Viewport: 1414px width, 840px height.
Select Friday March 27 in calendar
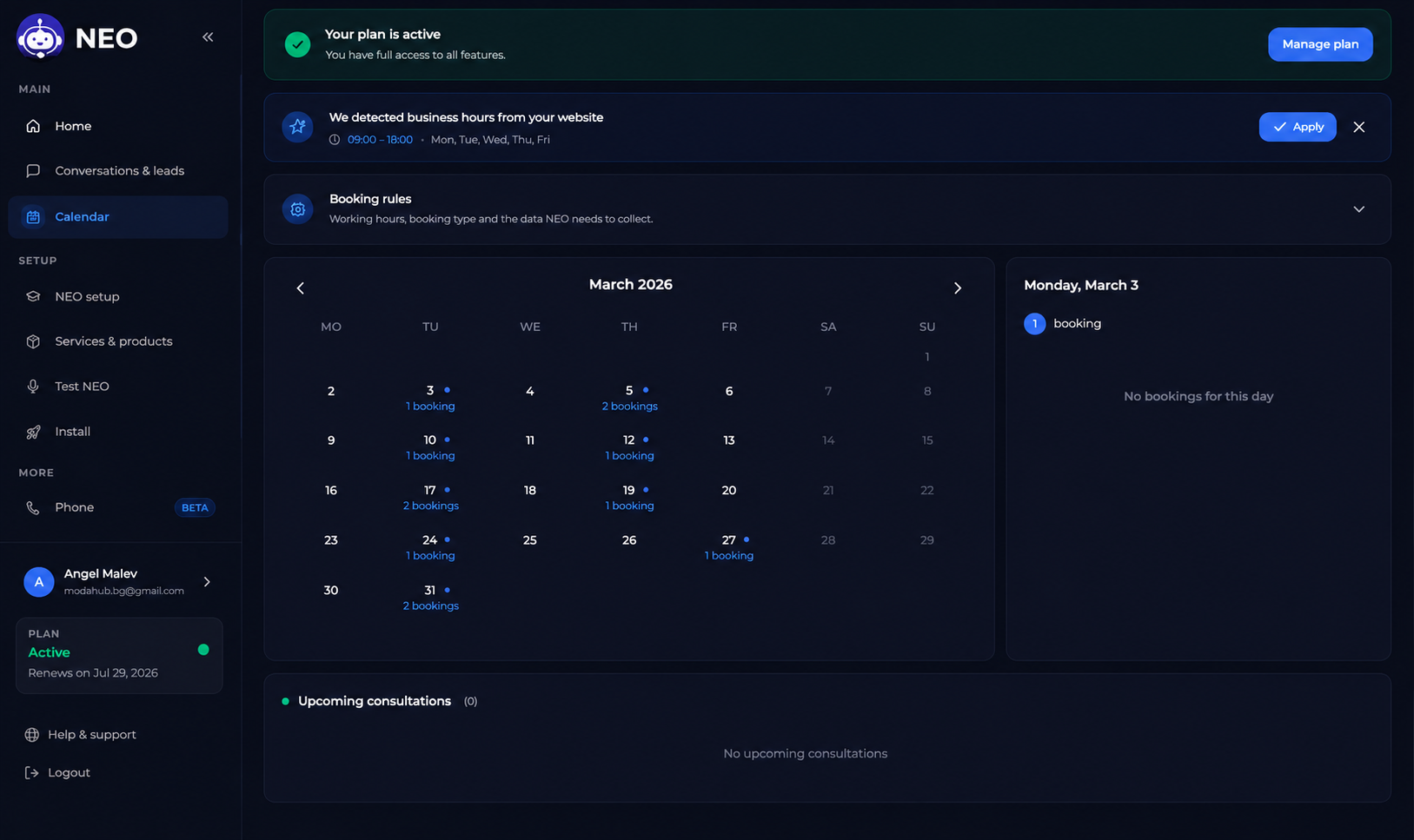pos(729,547)
